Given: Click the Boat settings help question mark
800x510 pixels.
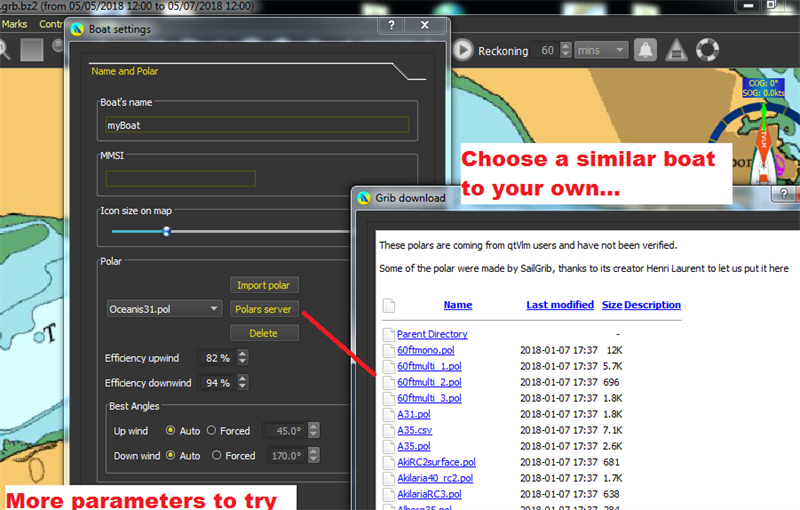Looking at the screenshot, I should point(396,25).
